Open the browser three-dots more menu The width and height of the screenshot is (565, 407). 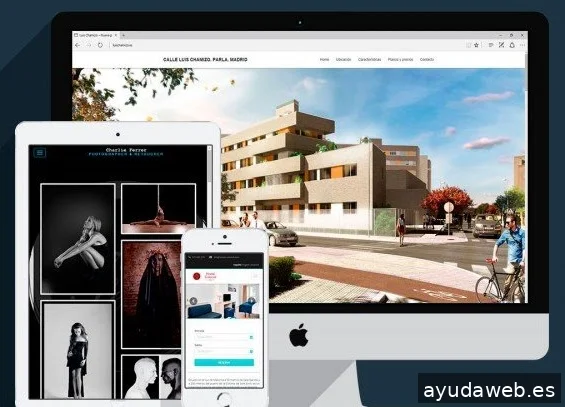pyautogui.click(x=522, y=45)
